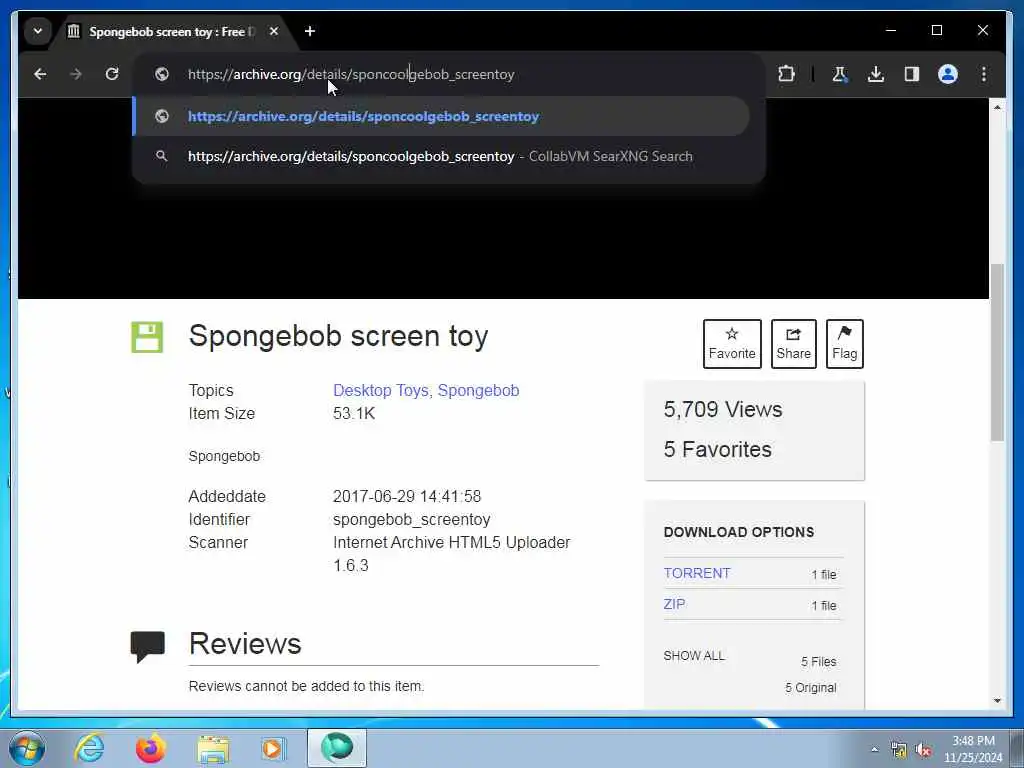The height and width of the screenshot is (768, 1024).
Task: Click the Flag button
Action: 844,344
